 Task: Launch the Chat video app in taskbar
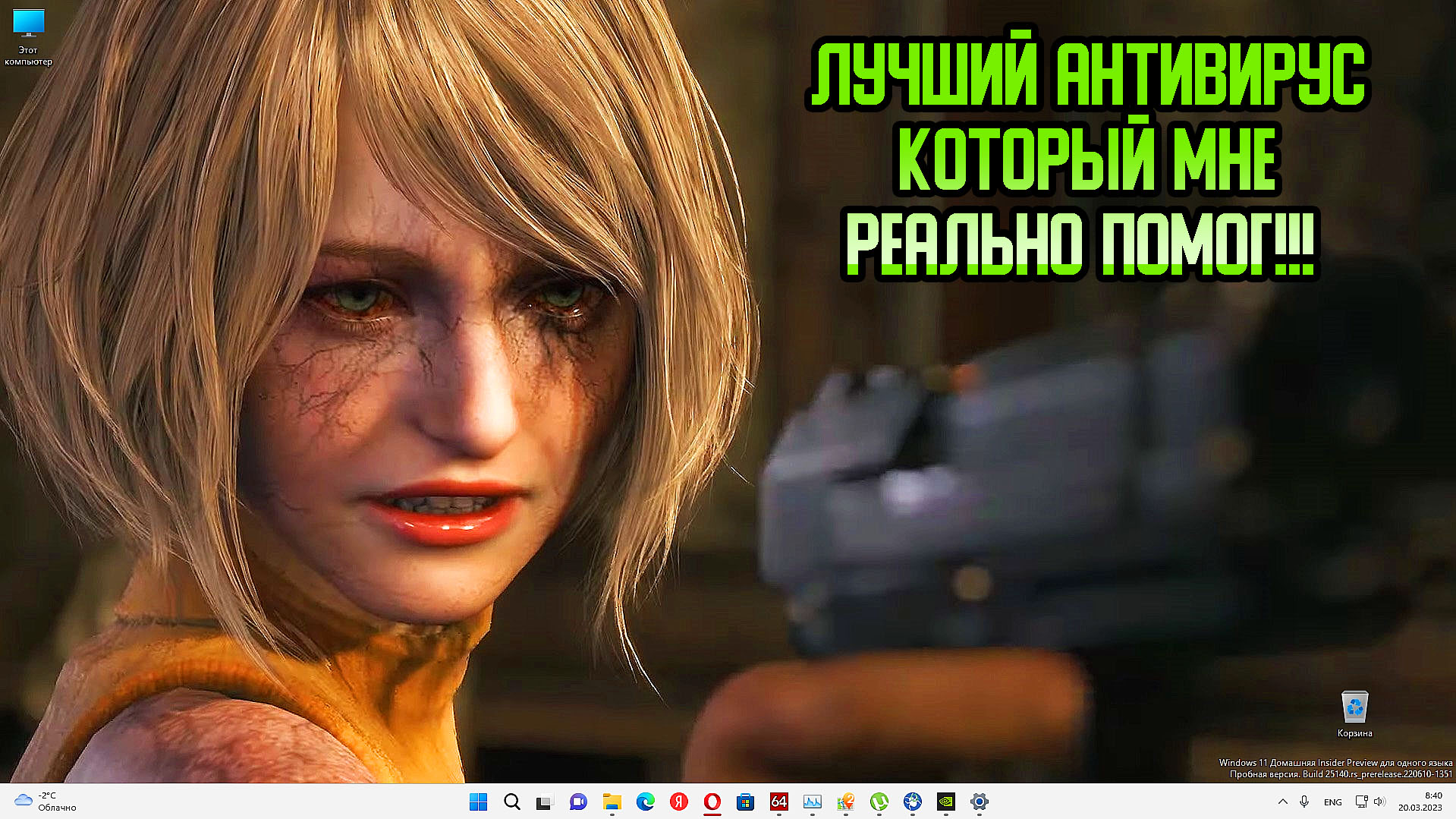pos(578,802)
